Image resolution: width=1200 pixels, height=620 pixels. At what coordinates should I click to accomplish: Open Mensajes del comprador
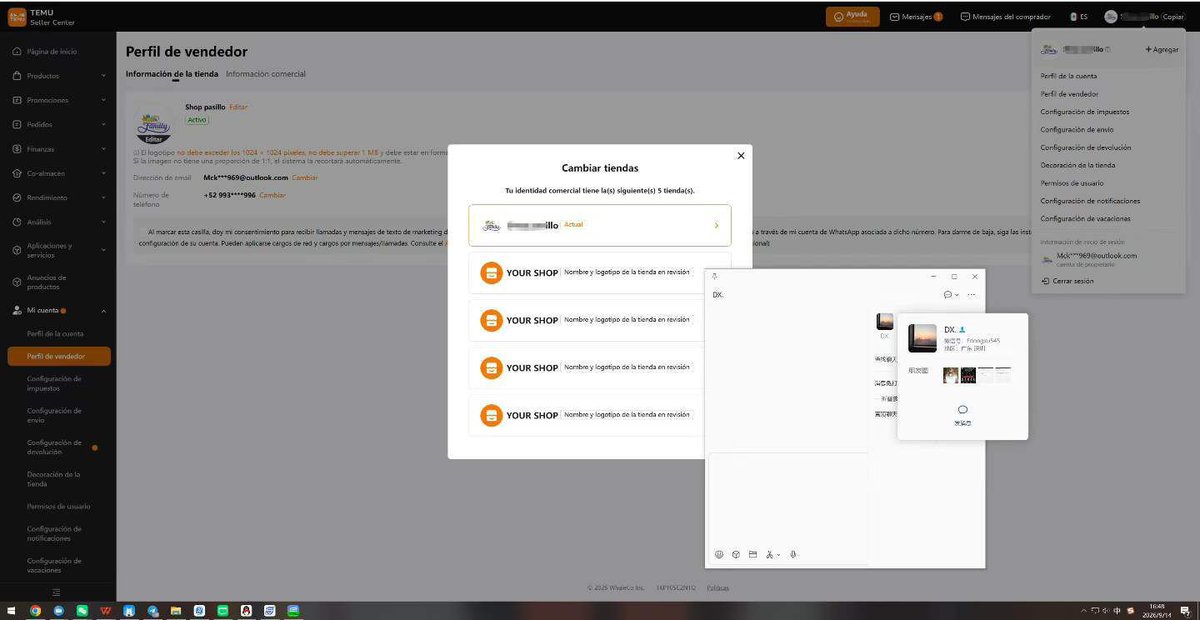pyautogui.click(x=1005, y=17)
